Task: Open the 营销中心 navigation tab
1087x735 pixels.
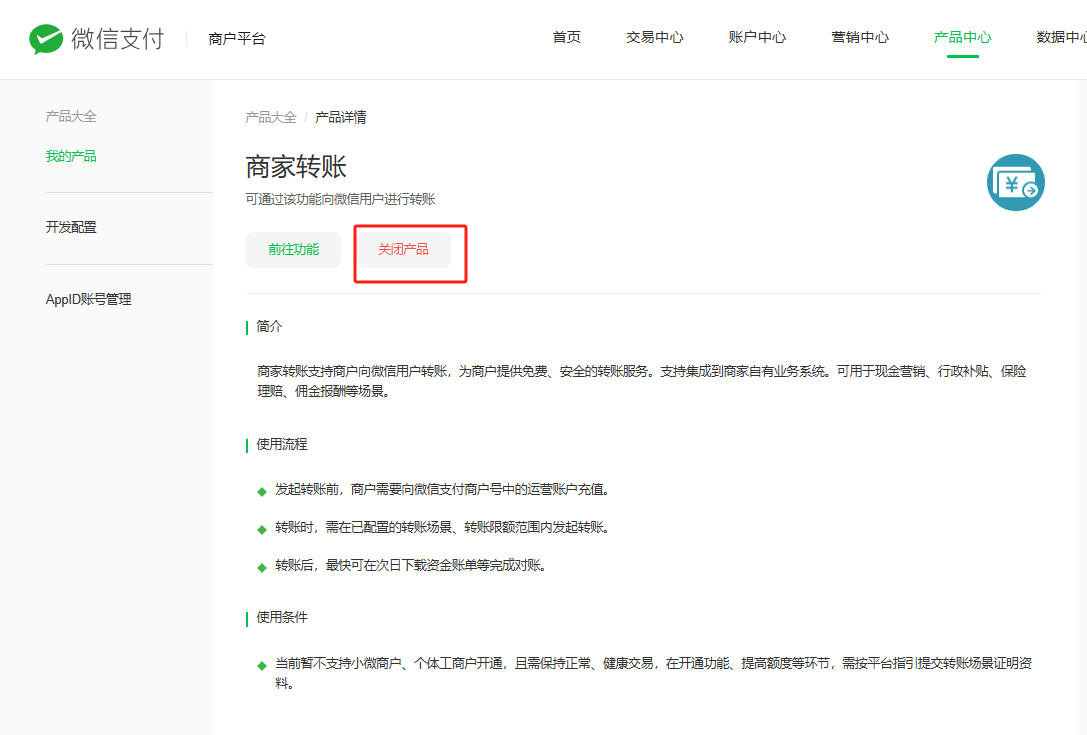Action: tap(860, 37)
